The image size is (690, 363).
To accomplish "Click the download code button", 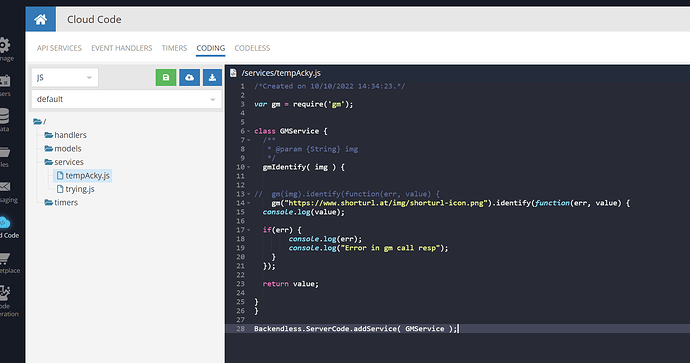I will pos(212,77).
